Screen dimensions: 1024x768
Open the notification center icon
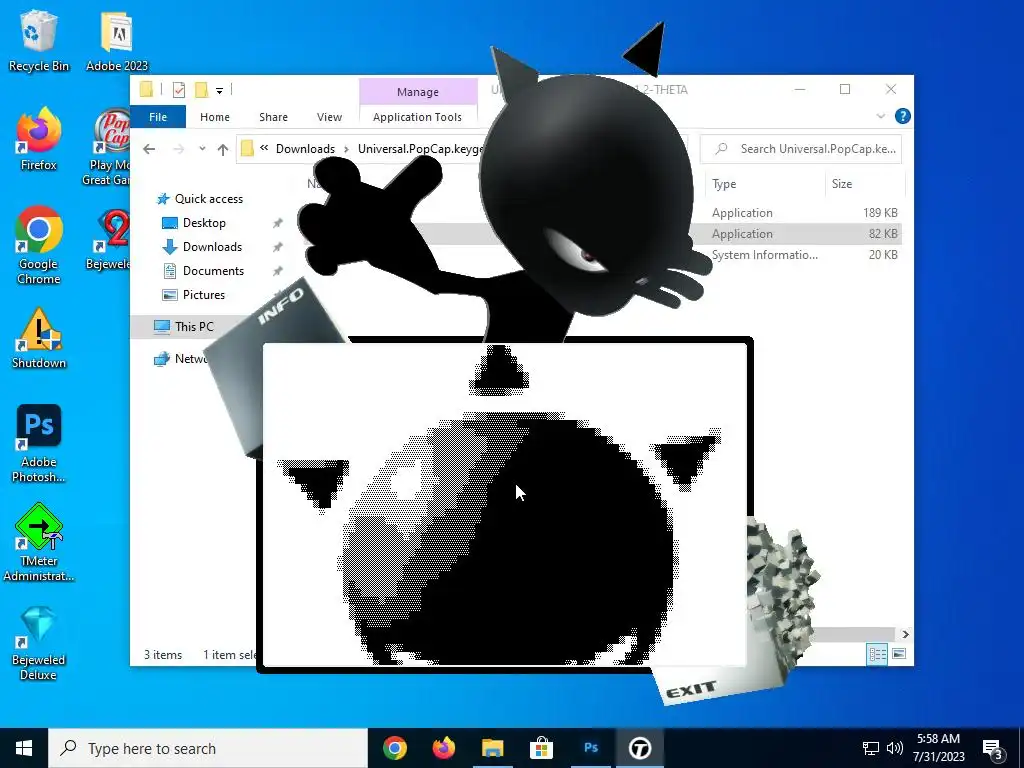(x=993, y=748)
